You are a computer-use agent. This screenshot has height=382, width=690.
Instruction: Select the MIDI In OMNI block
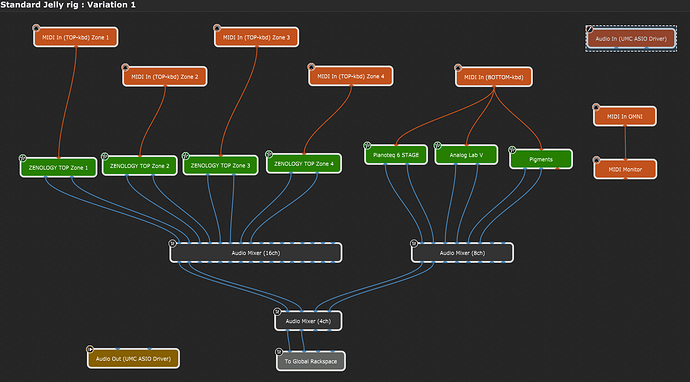[625, 117]
